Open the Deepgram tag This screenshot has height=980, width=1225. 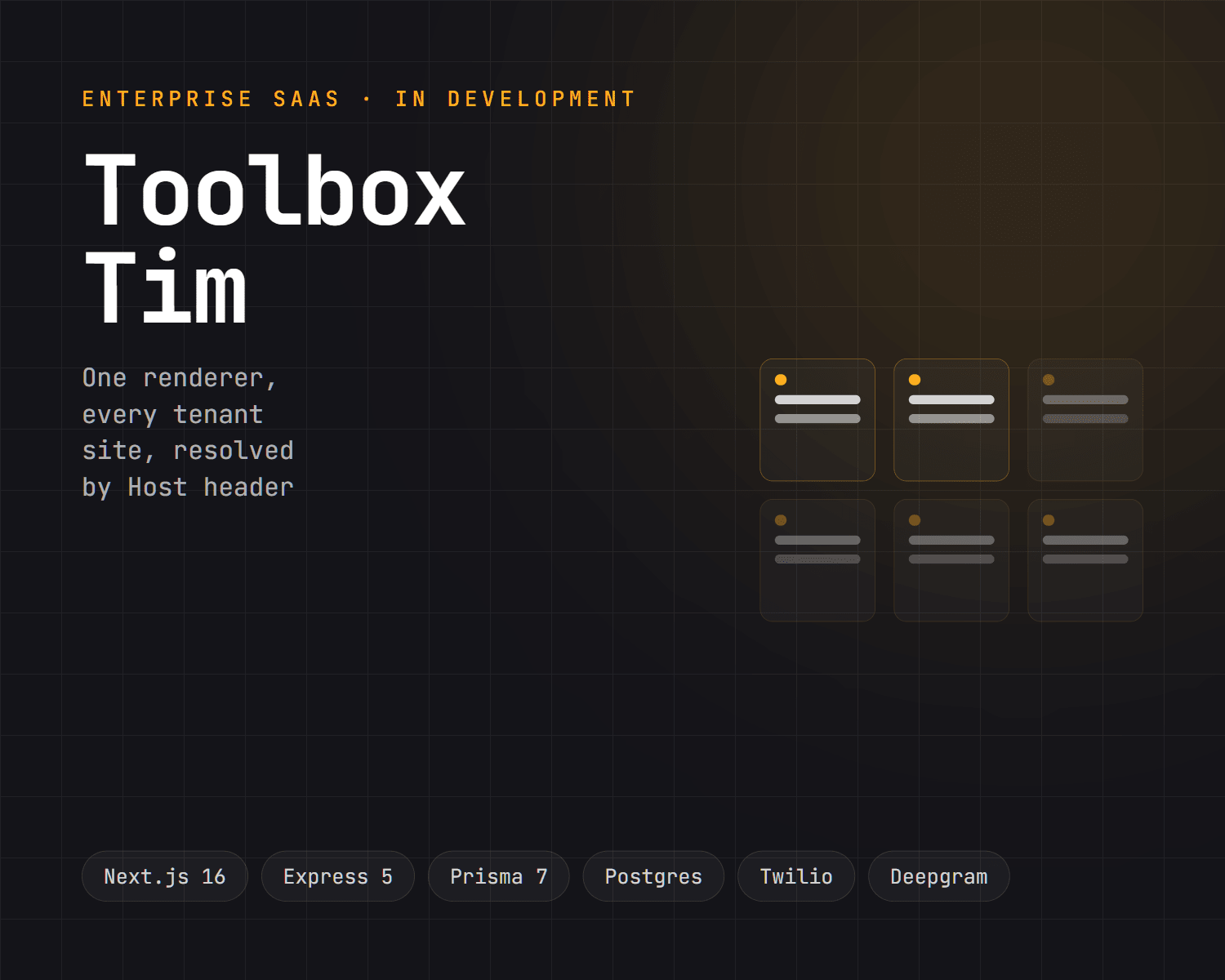point(939,876)
